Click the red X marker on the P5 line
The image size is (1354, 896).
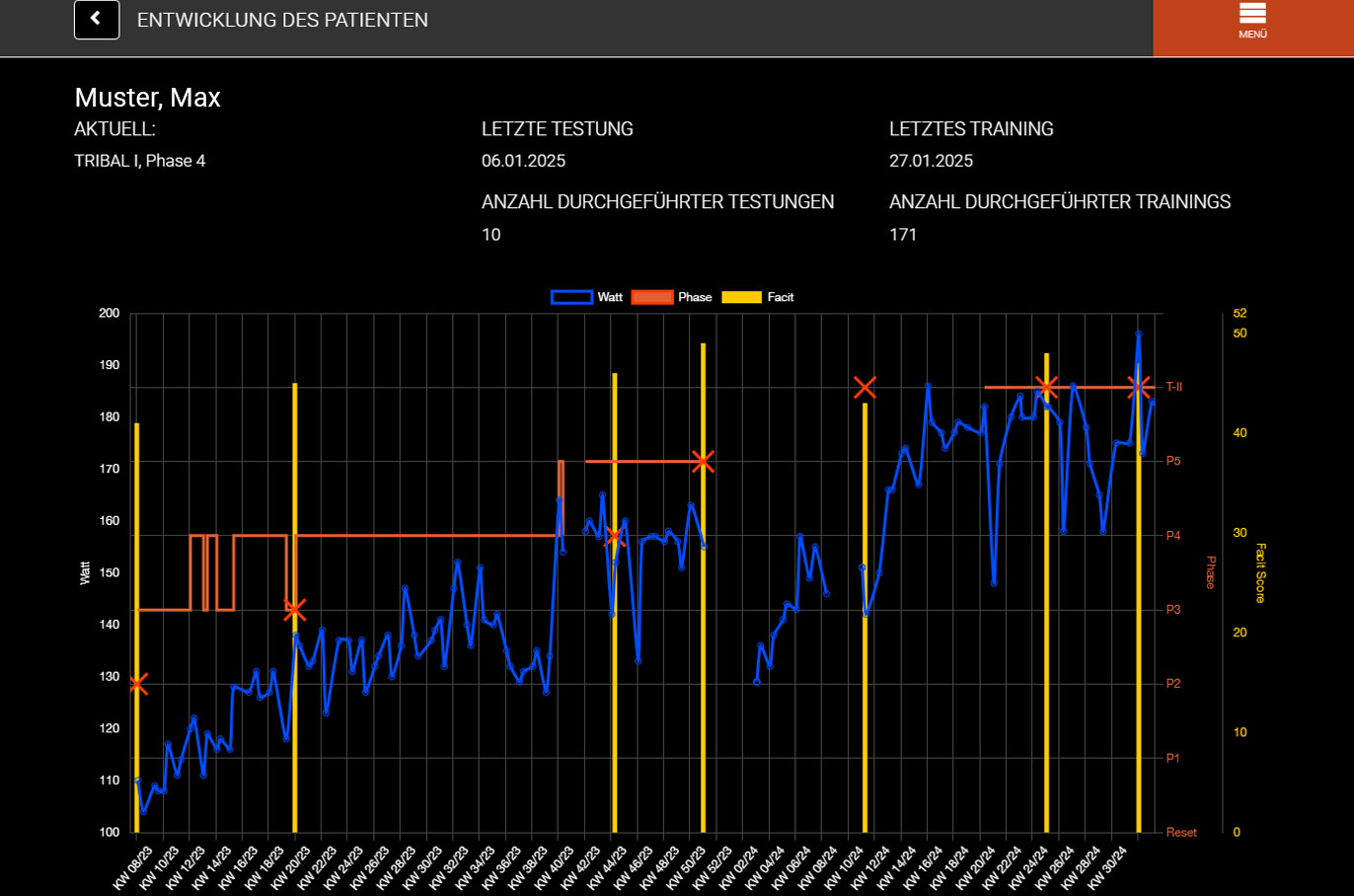click(x=703, y=461)
